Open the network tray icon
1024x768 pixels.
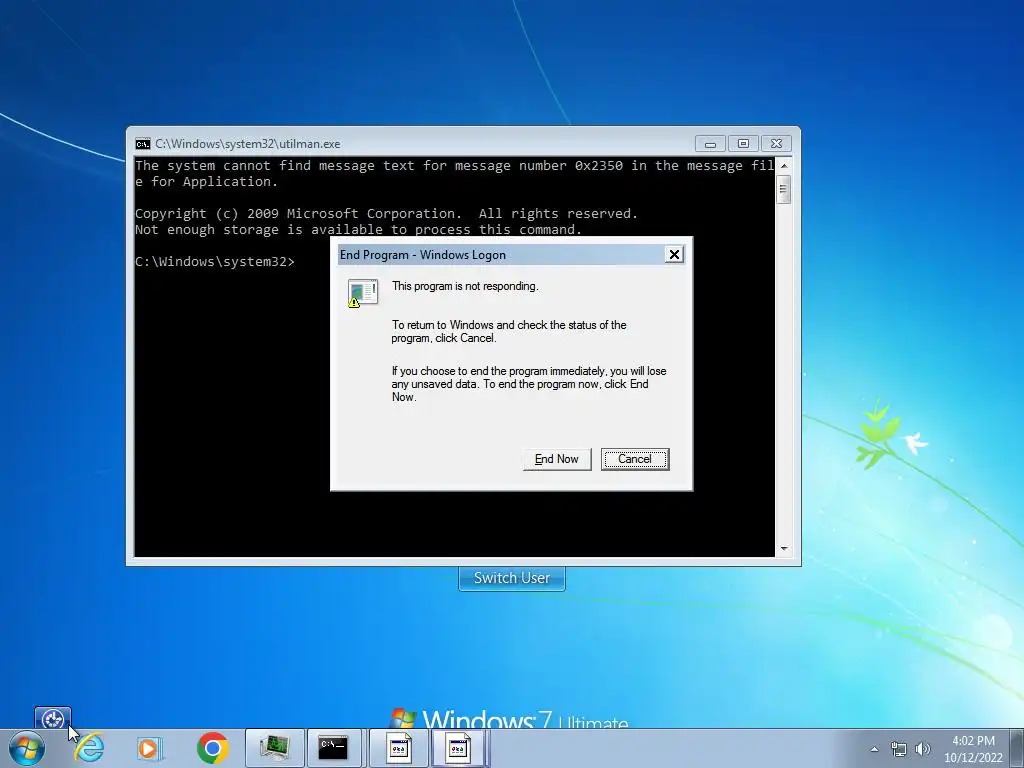pyautogui.click(x=899, y=749)
